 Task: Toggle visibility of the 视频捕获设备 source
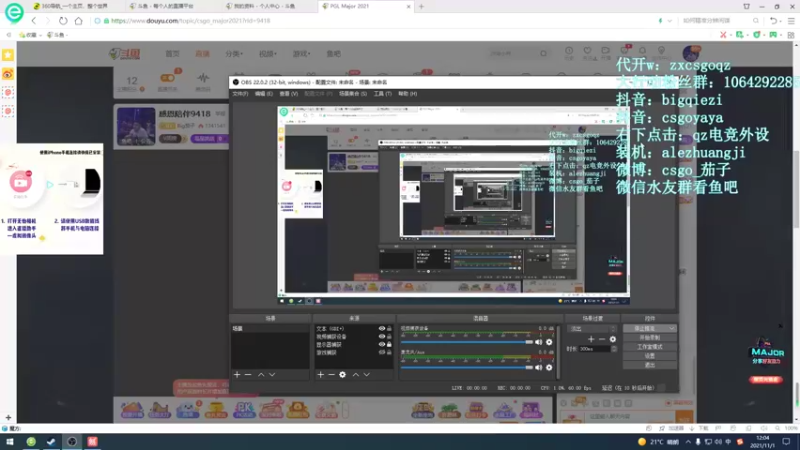(x=382, y=336)
